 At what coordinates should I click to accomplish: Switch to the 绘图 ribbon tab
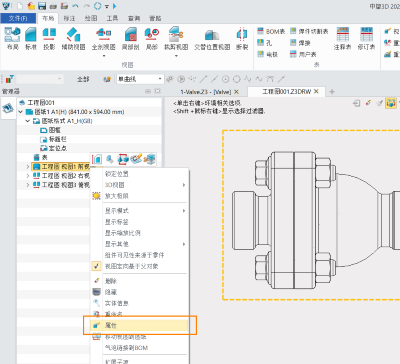(x=91, y=18)
